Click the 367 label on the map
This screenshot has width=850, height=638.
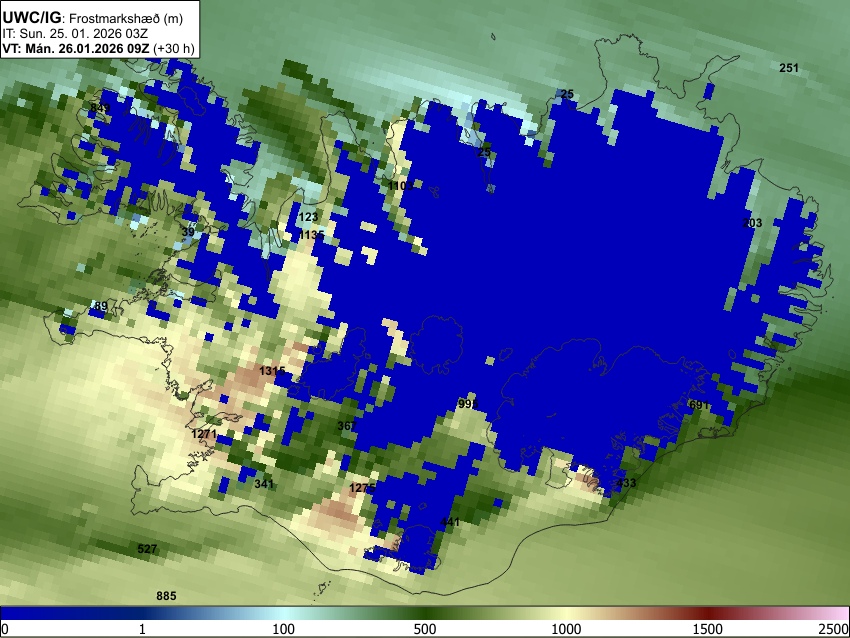click(x=347, y=426)
